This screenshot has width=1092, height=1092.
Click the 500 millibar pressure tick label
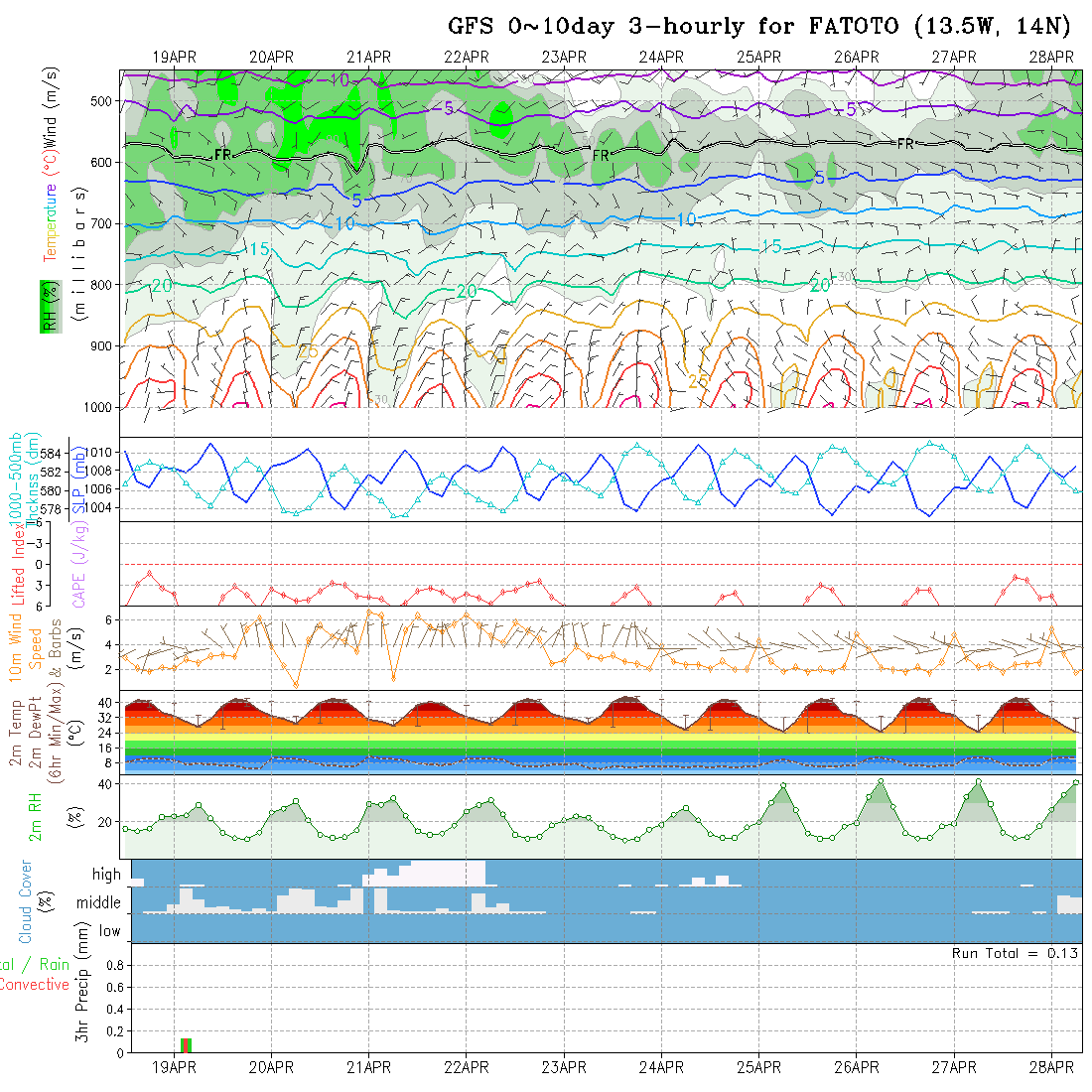[99, 101]
